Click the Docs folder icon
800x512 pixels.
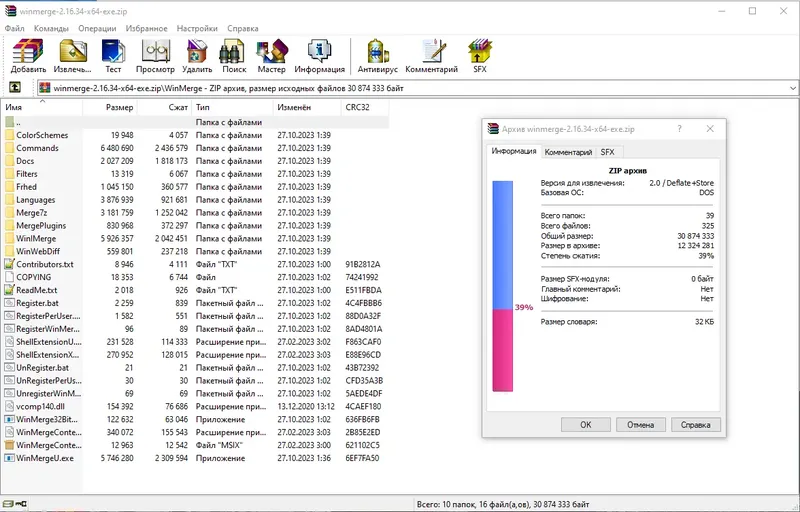9,161
